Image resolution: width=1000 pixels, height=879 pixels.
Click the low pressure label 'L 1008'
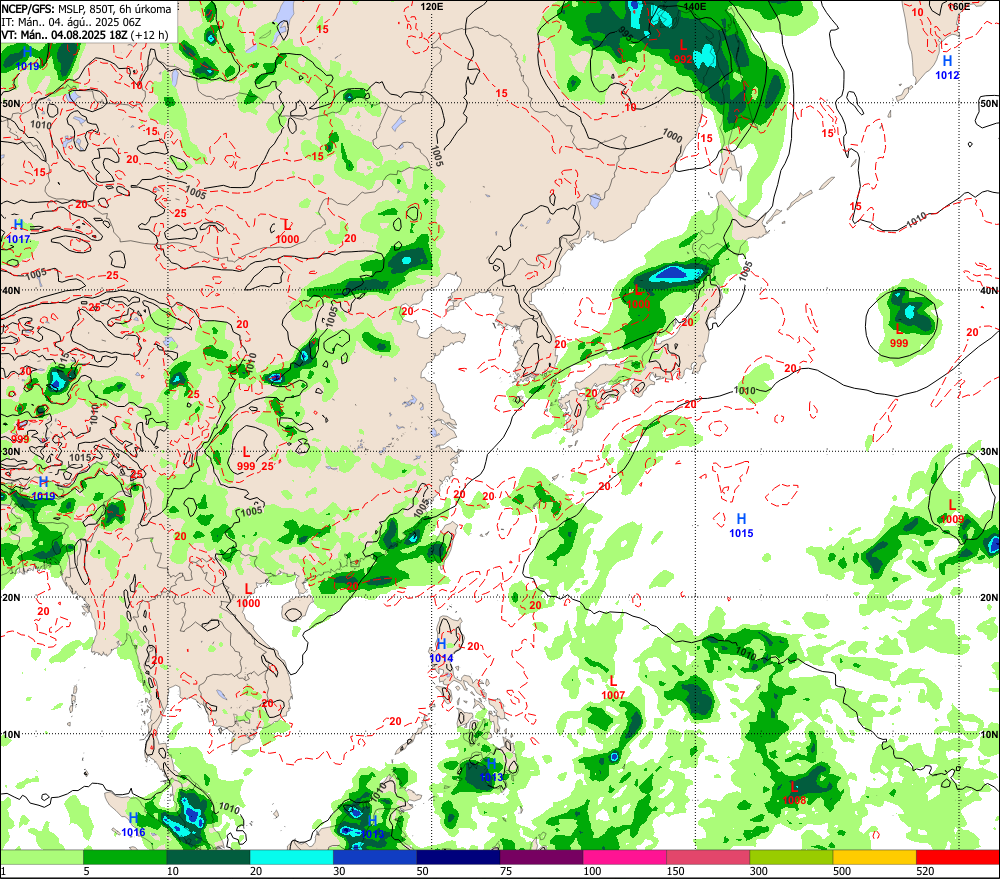point(794,794)
